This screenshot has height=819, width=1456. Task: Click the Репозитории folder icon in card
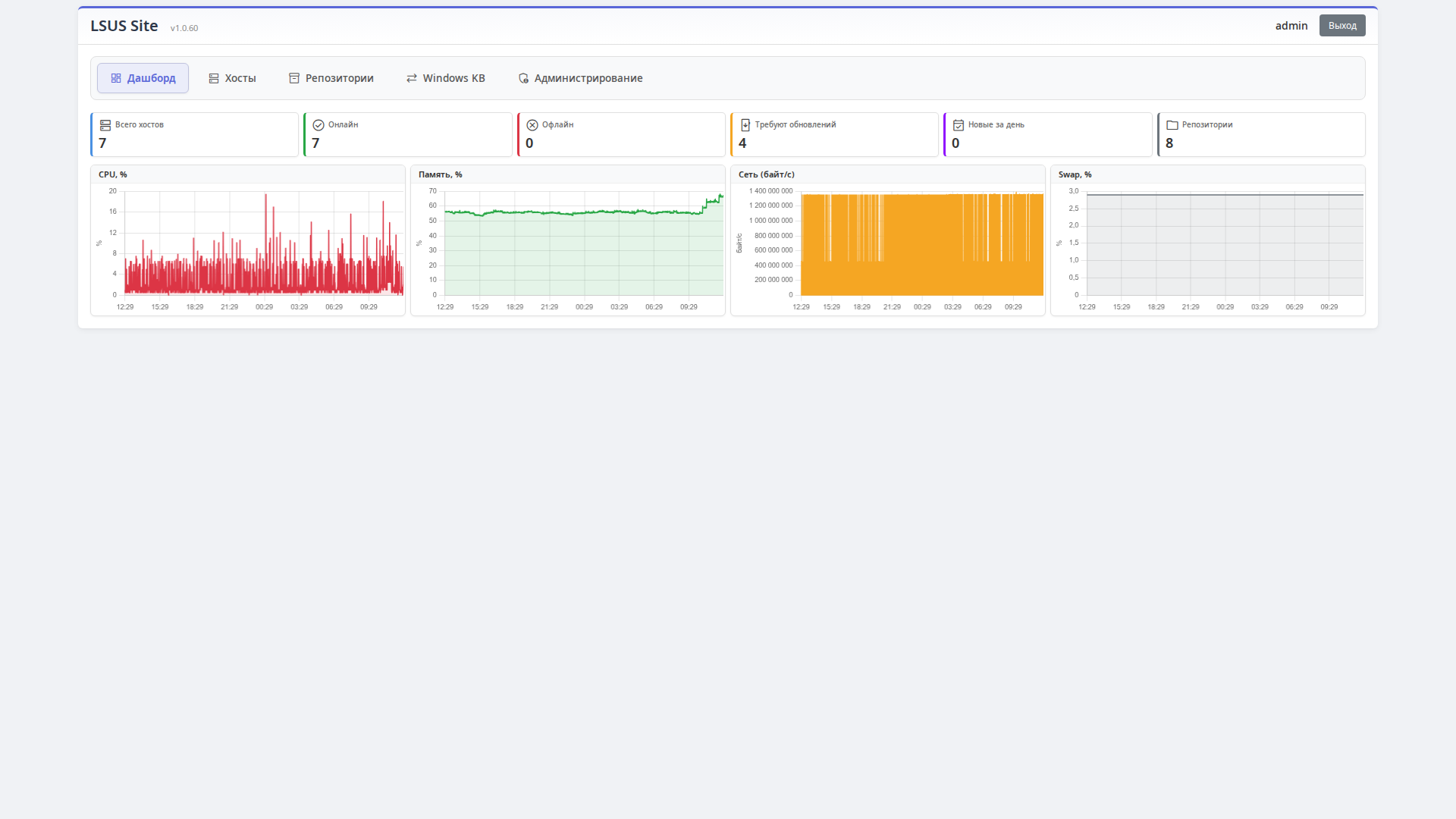coord(1172,125)
